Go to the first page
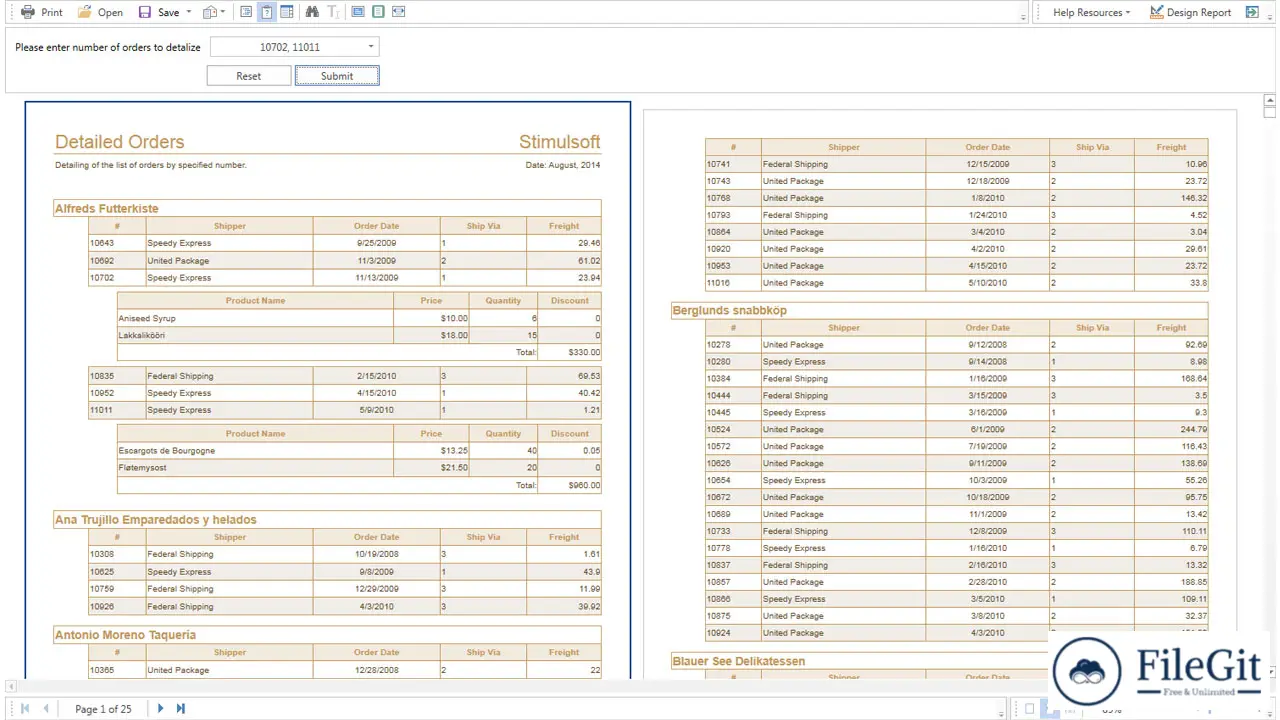This screenshot has height=720, width=1280. pos(25,708)
